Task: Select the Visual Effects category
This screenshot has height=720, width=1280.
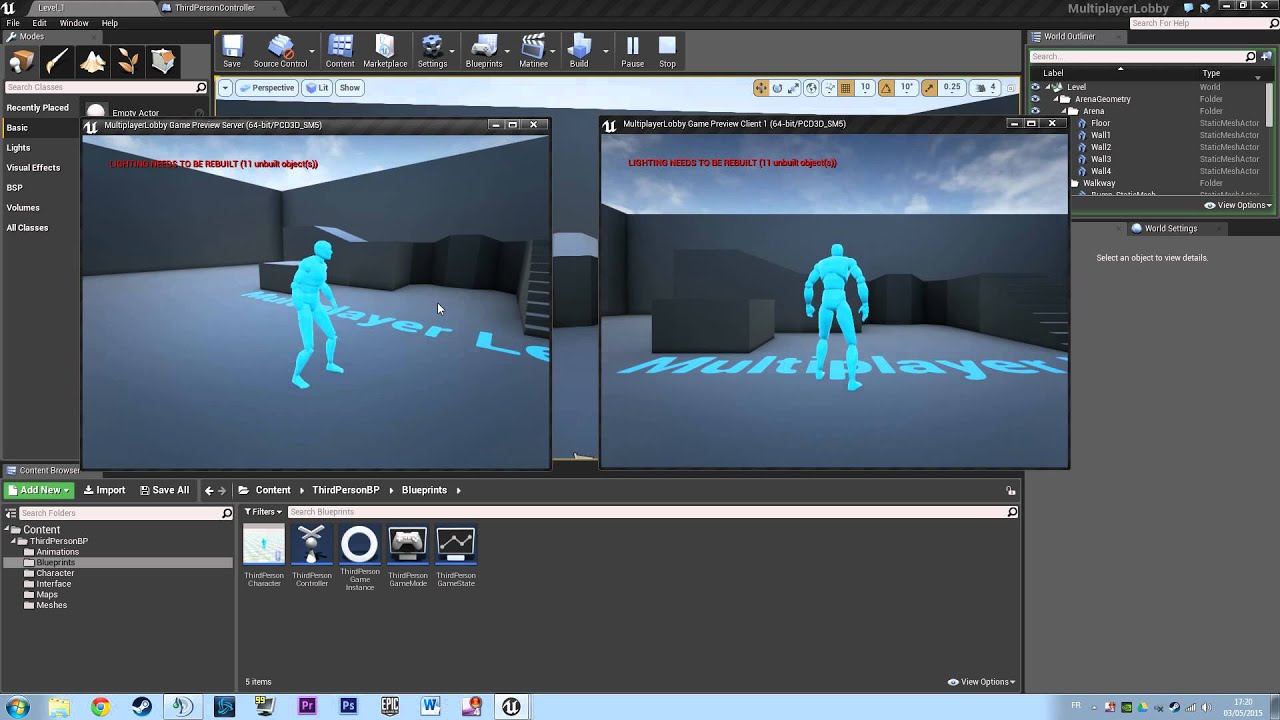Action: (33, 168)
